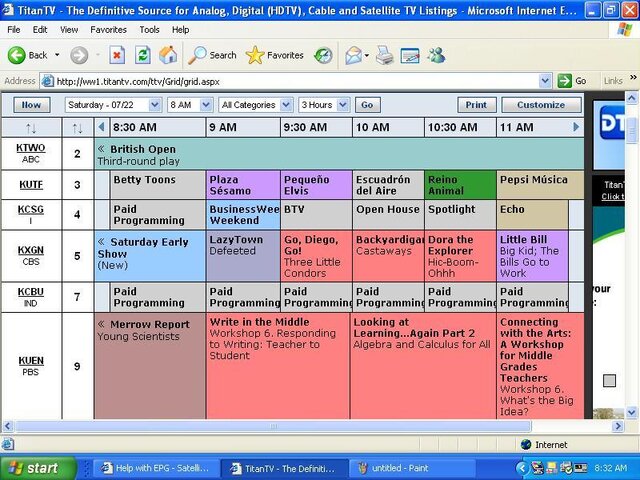This screenshot has width=640, height=480.
Task: Click the Edit page toolbar icon
Action: coord(410,55)
